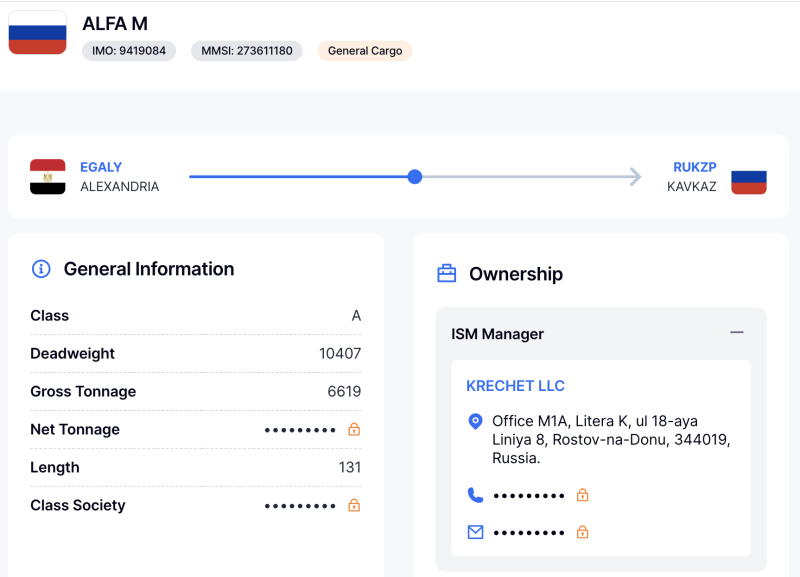800x577 pixels.
Task: Click the MMSI: 273611180 badge
Action: pos(247,51)
